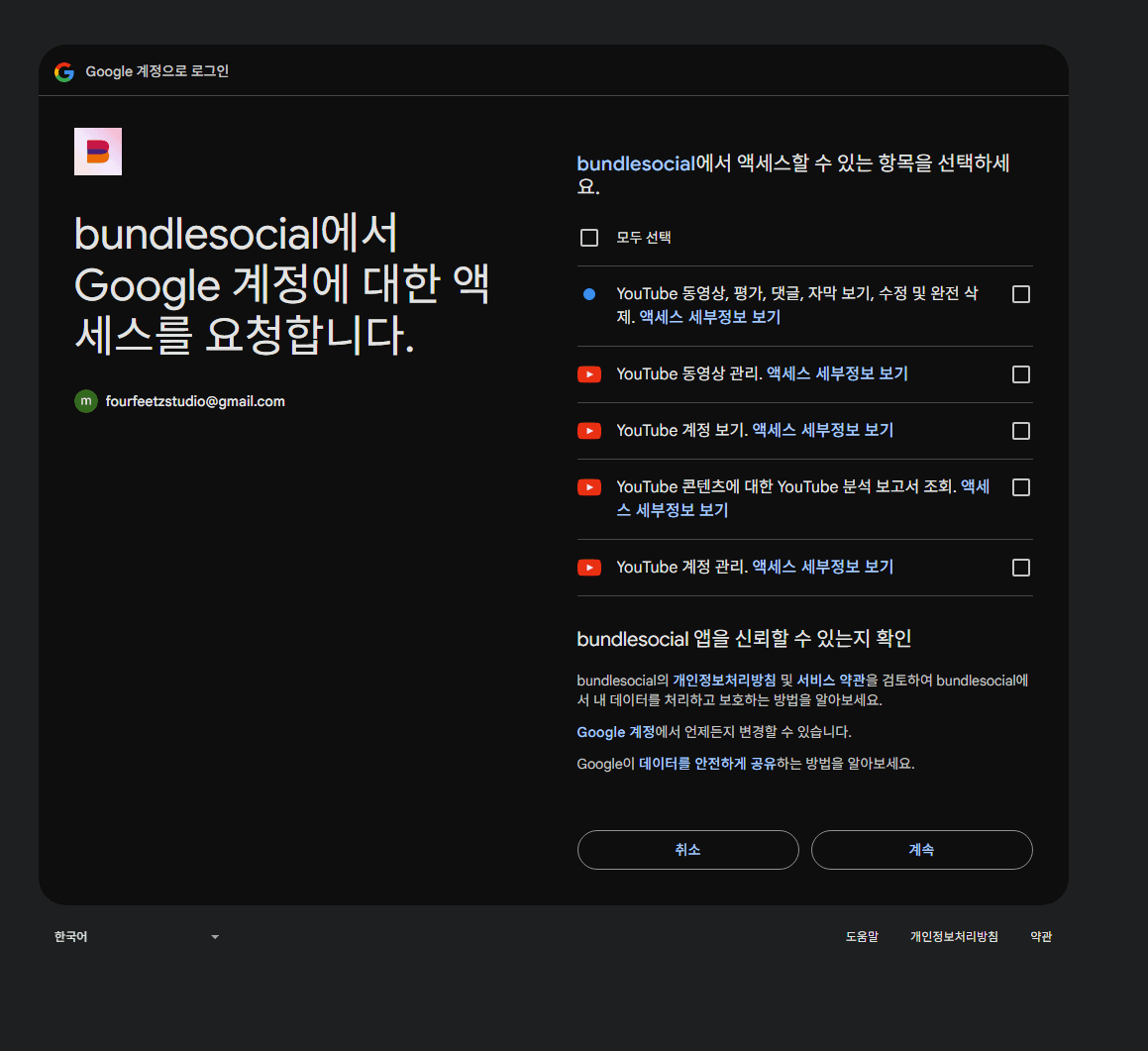Click YouTube icon beside 'YouTube 동영상 관리'
This screenshot has width=1148, height=1051.
point(589,374)
